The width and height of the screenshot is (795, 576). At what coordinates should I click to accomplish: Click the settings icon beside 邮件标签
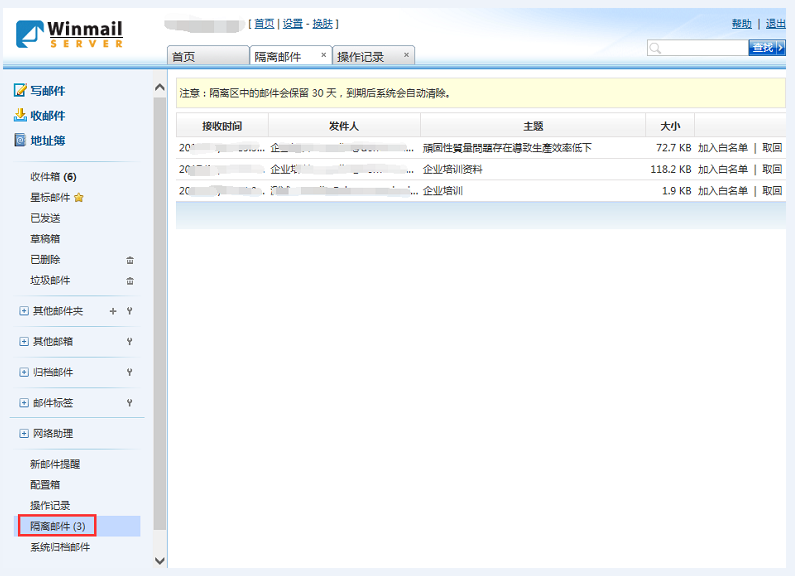pyautogui.click(x=130, y=403)
